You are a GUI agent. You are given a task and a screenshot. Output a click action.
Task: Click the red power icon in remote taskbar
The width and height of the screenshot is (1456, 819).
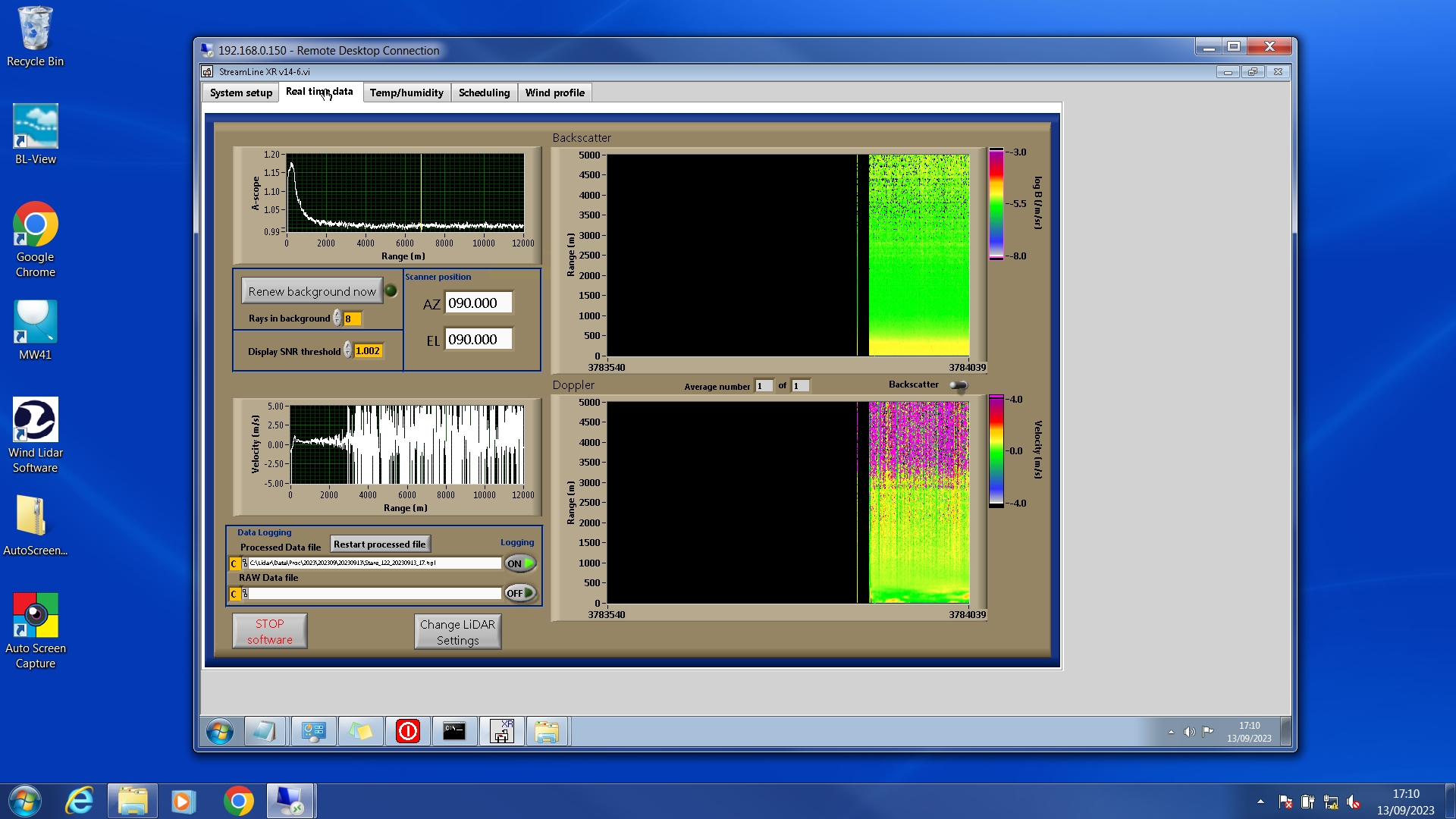tap(407, 731)
